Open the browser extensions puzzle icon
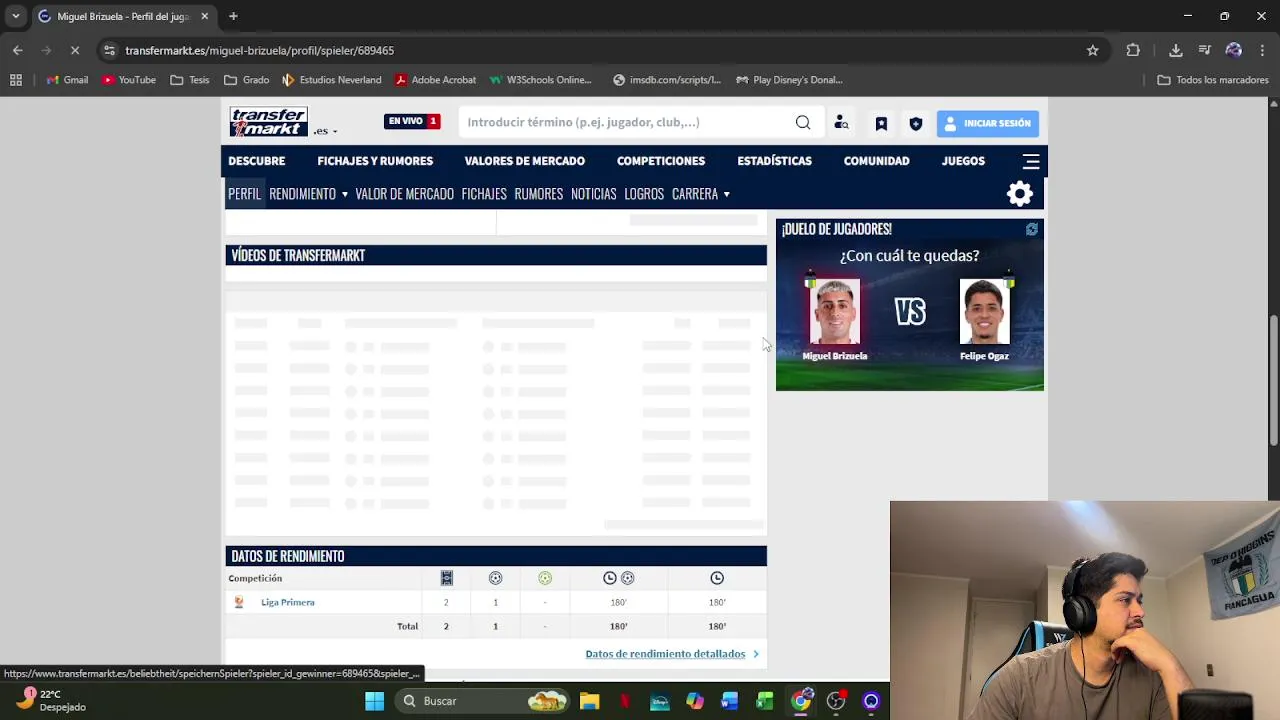Viewport: 1280px width, 720px height. point(1133,50)
